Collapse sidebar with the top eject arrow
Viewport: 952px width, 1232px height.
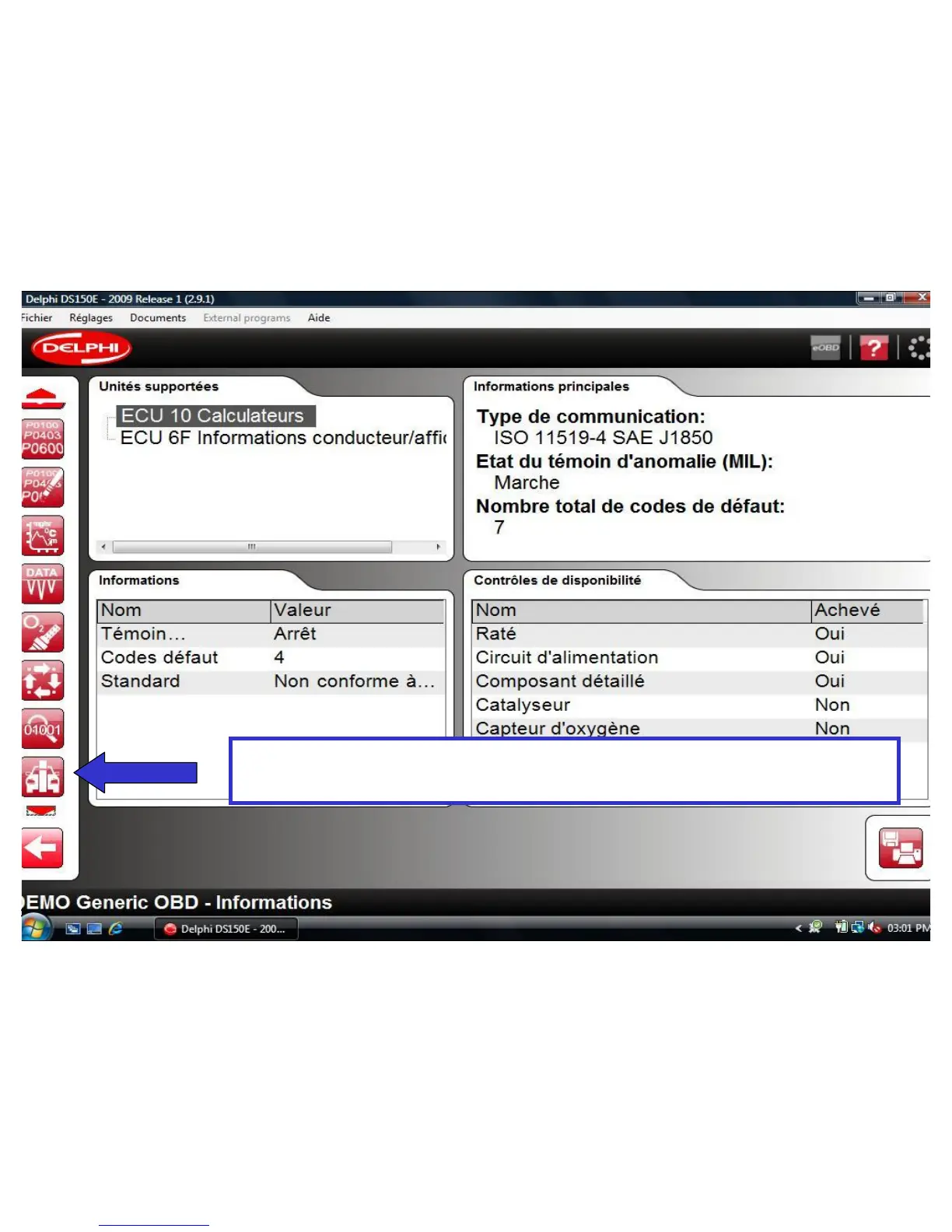43,398
